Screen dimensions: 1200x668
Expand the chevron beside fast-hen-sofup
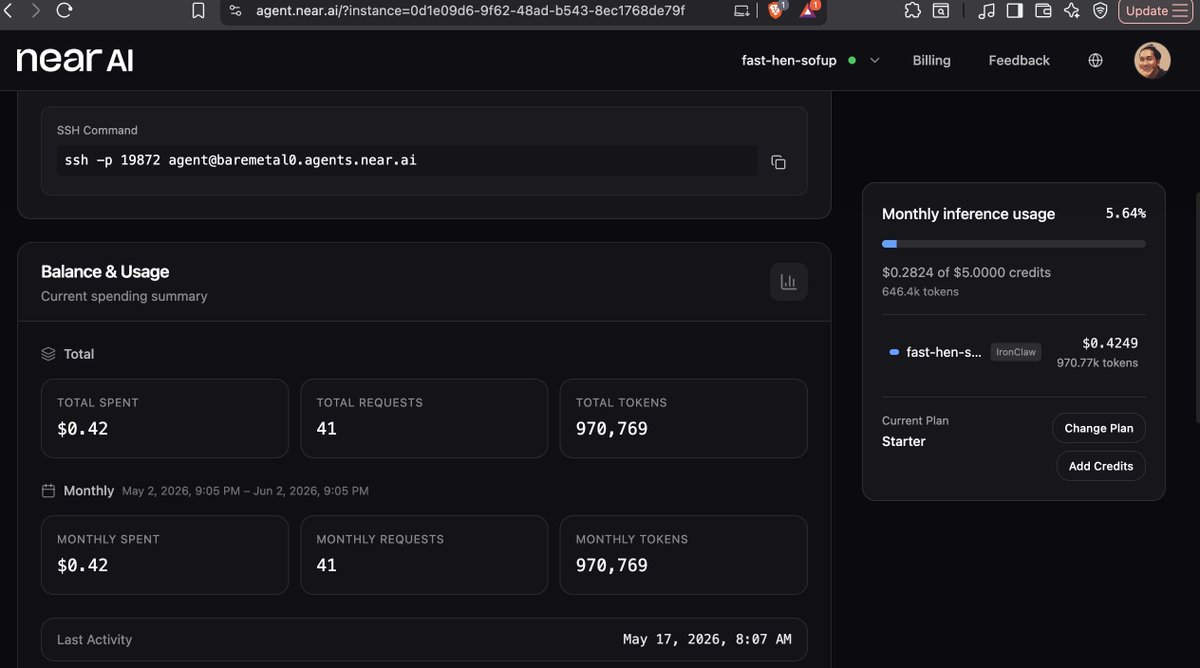pyautogui.click(x=875, y=60)
